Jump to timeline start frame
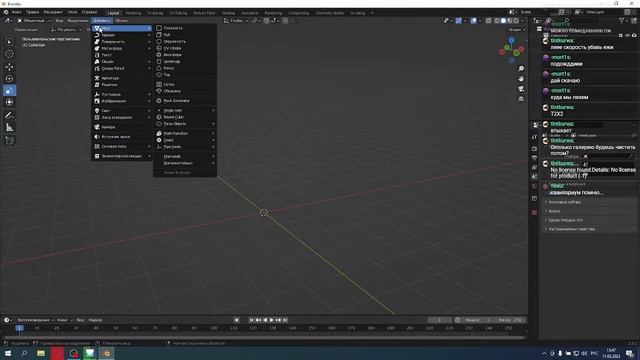640x360 pixels. [x=251, y=320]
